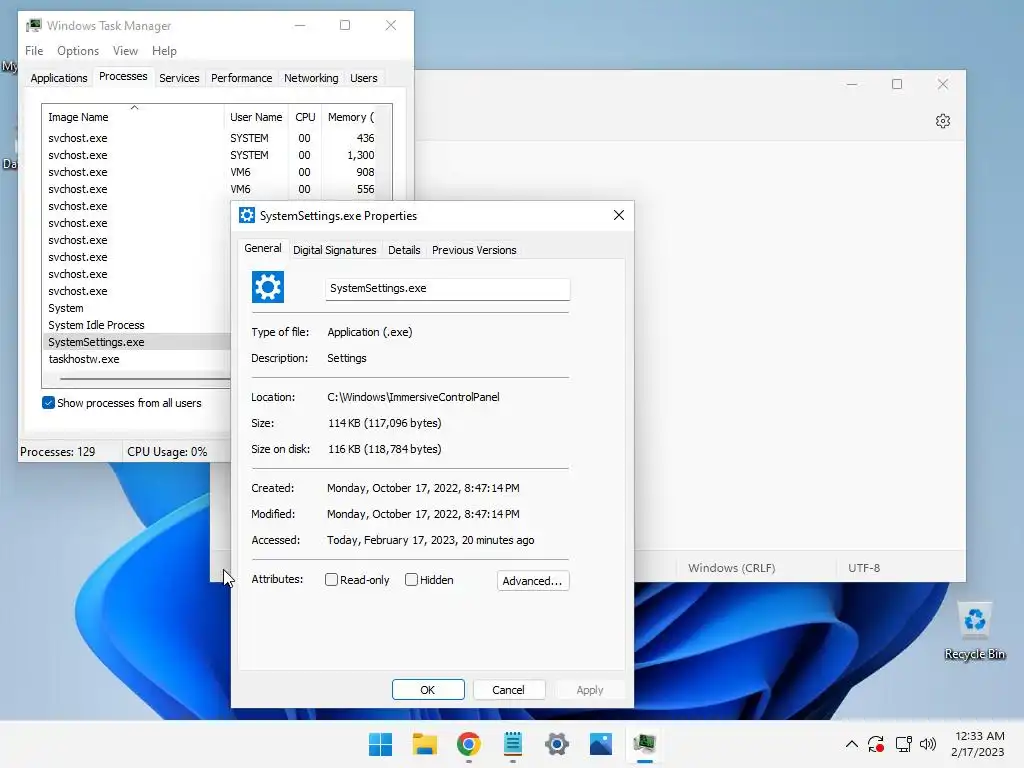Image resolution: width=1024 pixels, height=768 pixels.
Task: Click SystemSettings gear icon in Properties title bar
Action: (x=247, y=216)
